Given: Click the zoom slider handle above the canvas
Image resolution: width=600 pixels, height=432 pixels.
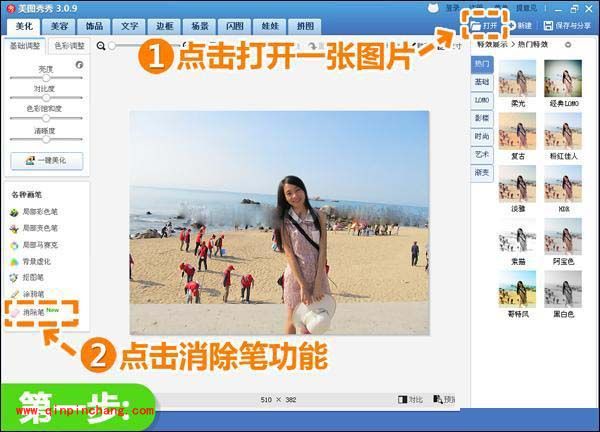Looking at the screenshot, I should click(112, 46).
